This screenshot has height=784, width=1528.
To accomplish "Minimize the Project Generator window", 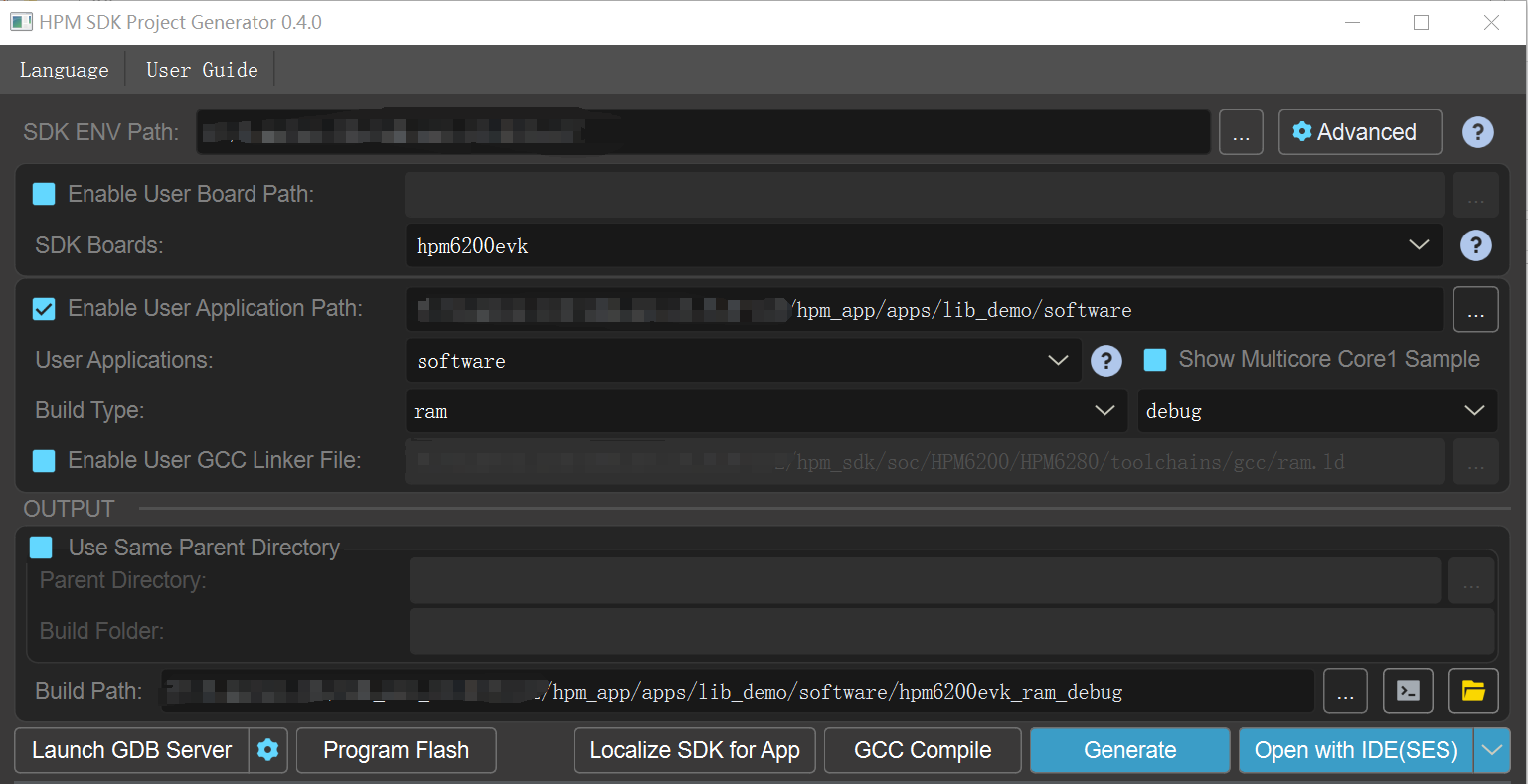I will [1352, 22].
